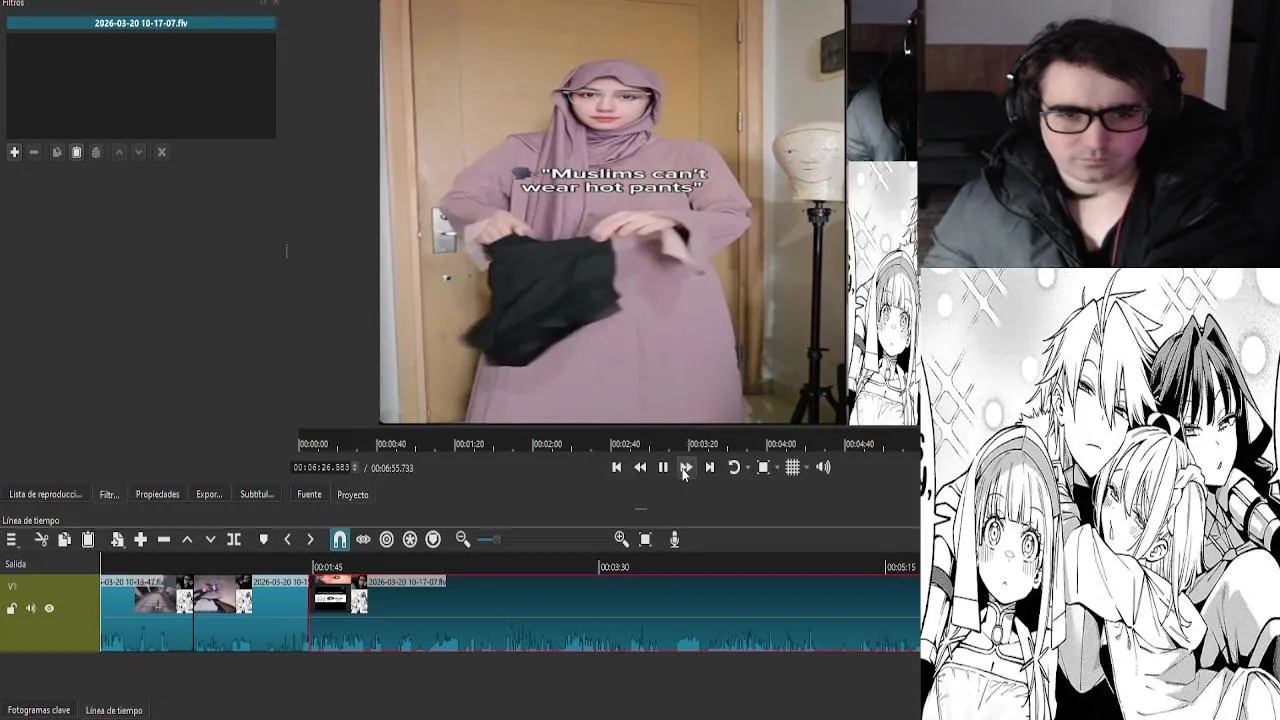Paste filters using the clipboard icon in the Filtros panel
The image size is (1280, 720).
click(76, 152)
